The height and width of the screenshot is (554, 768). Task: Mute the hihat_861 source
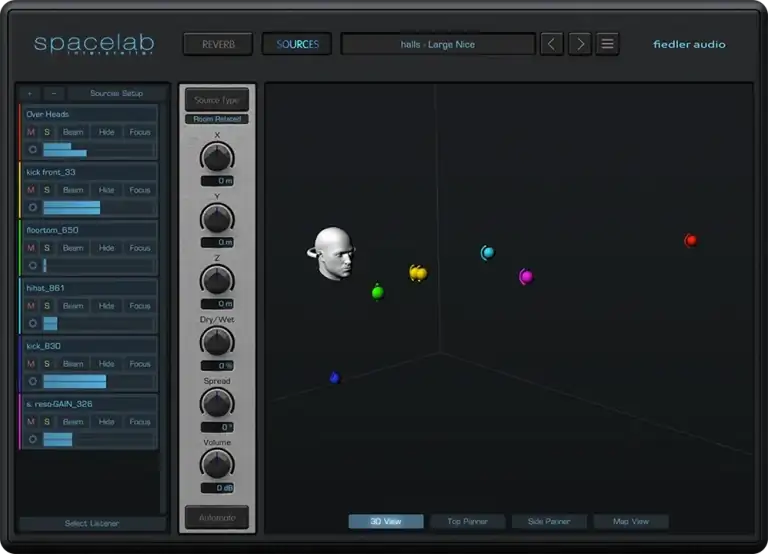31,306
